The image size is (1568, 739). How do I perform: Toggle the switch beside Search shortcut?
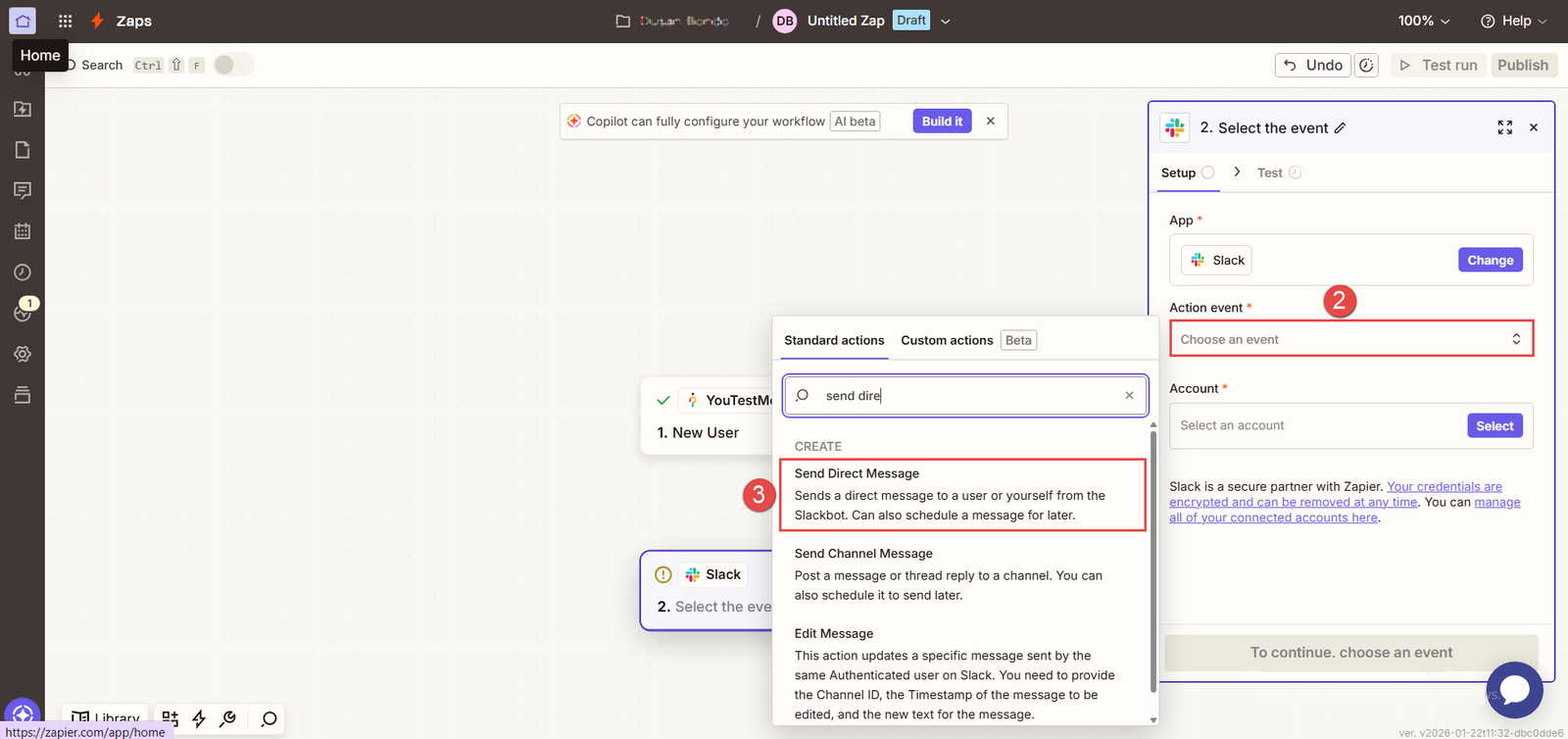click(233, 65)
